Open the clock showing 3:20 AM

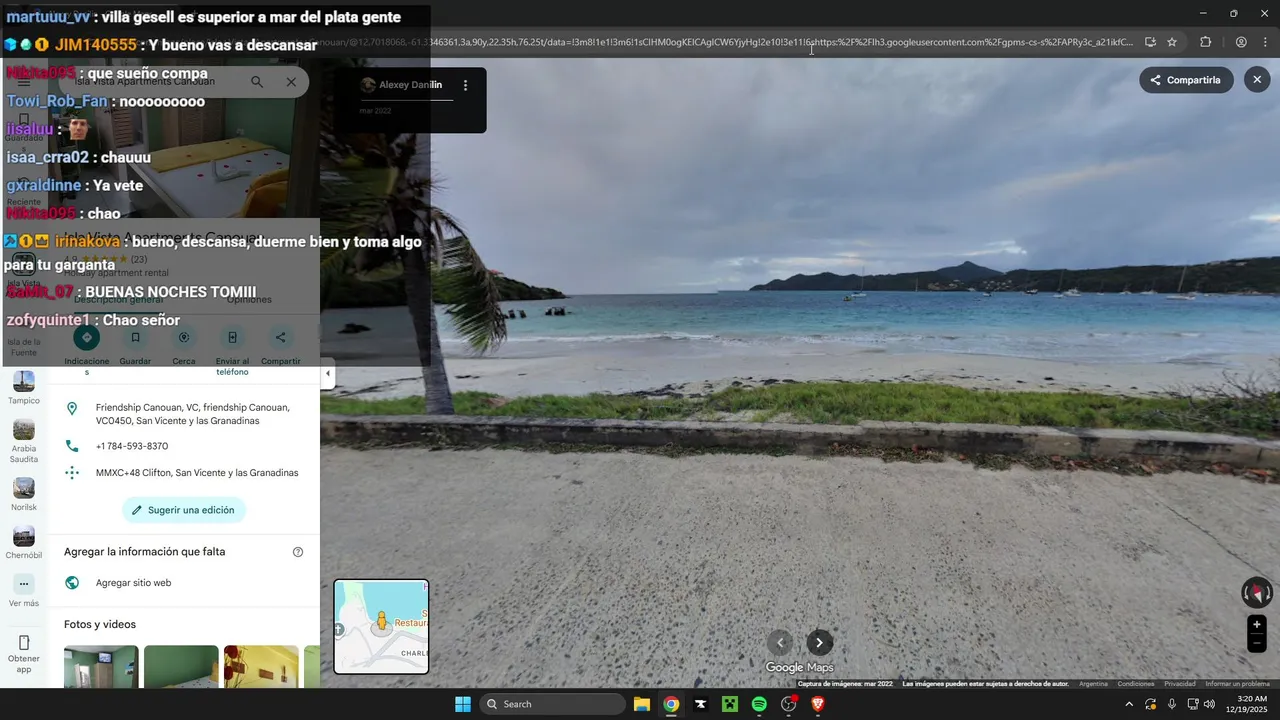pyautogui.click(x=1247, y=704)
